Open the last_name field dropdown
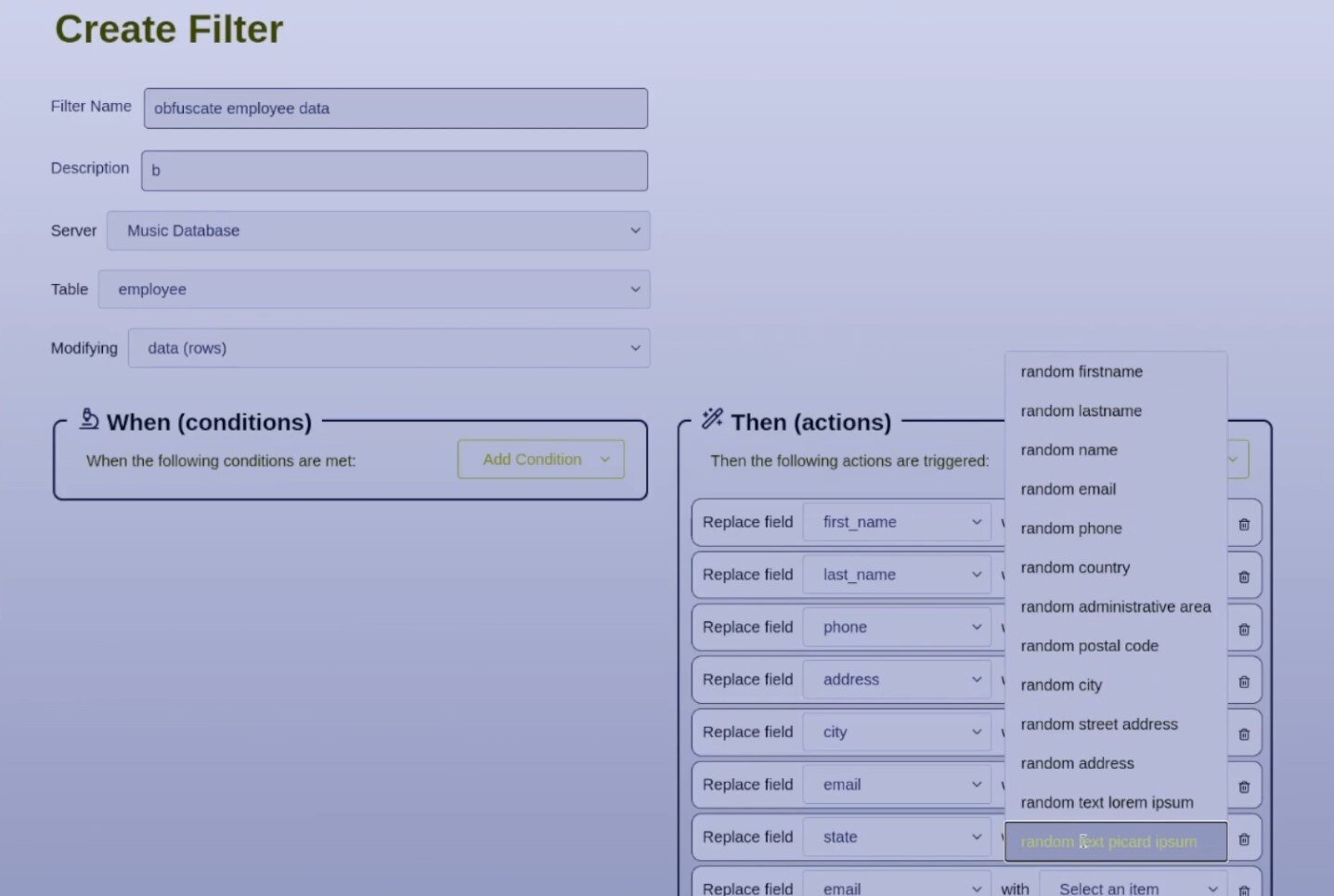Screen dimensions: 1334x896 (897, 575)
